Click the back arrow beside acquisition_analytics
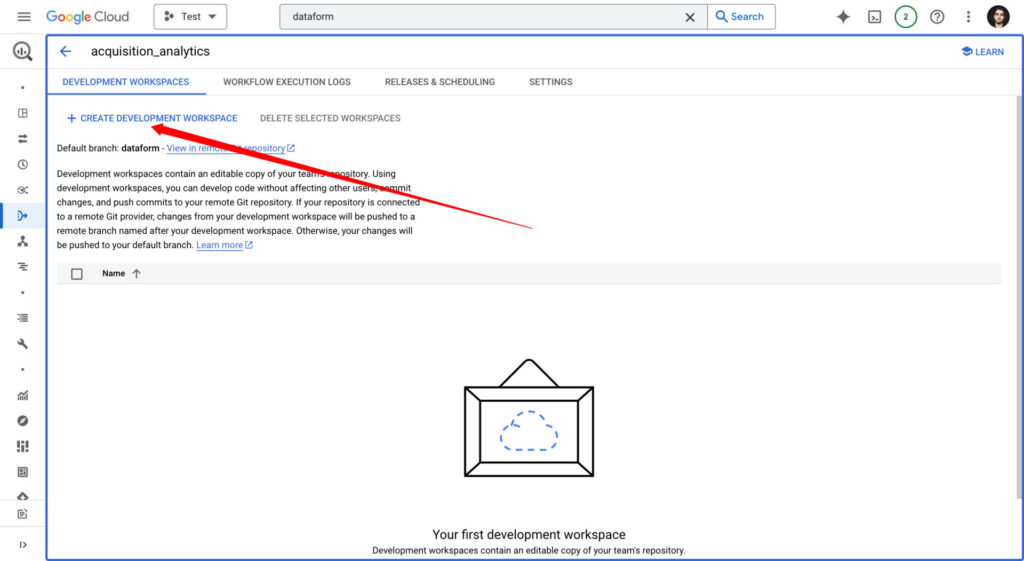The height and width of the screenshot is (561, 1024). click(66, 51)
